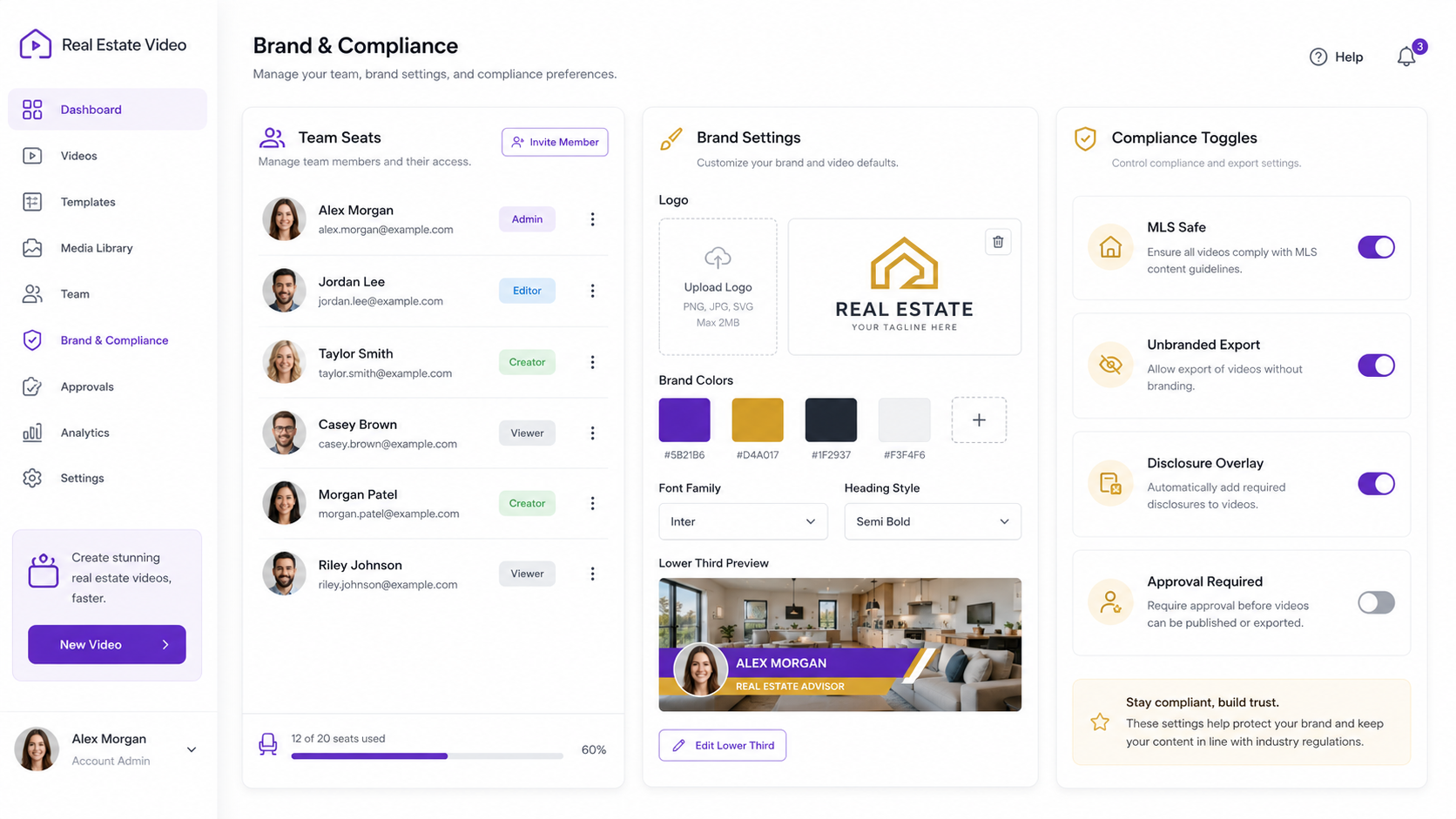Click the promo card briefcase icon

click(x=44, y=572)
